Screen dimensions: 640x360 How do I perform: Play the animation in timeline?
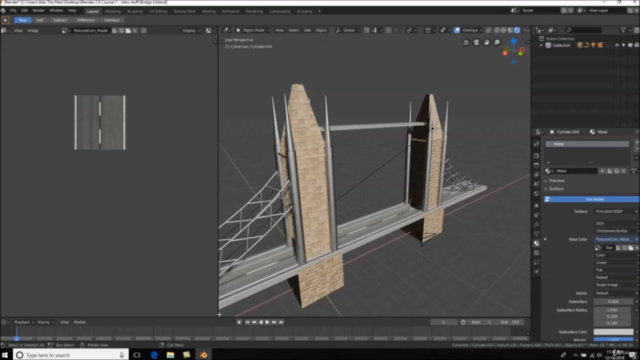[x=267, y=322]
